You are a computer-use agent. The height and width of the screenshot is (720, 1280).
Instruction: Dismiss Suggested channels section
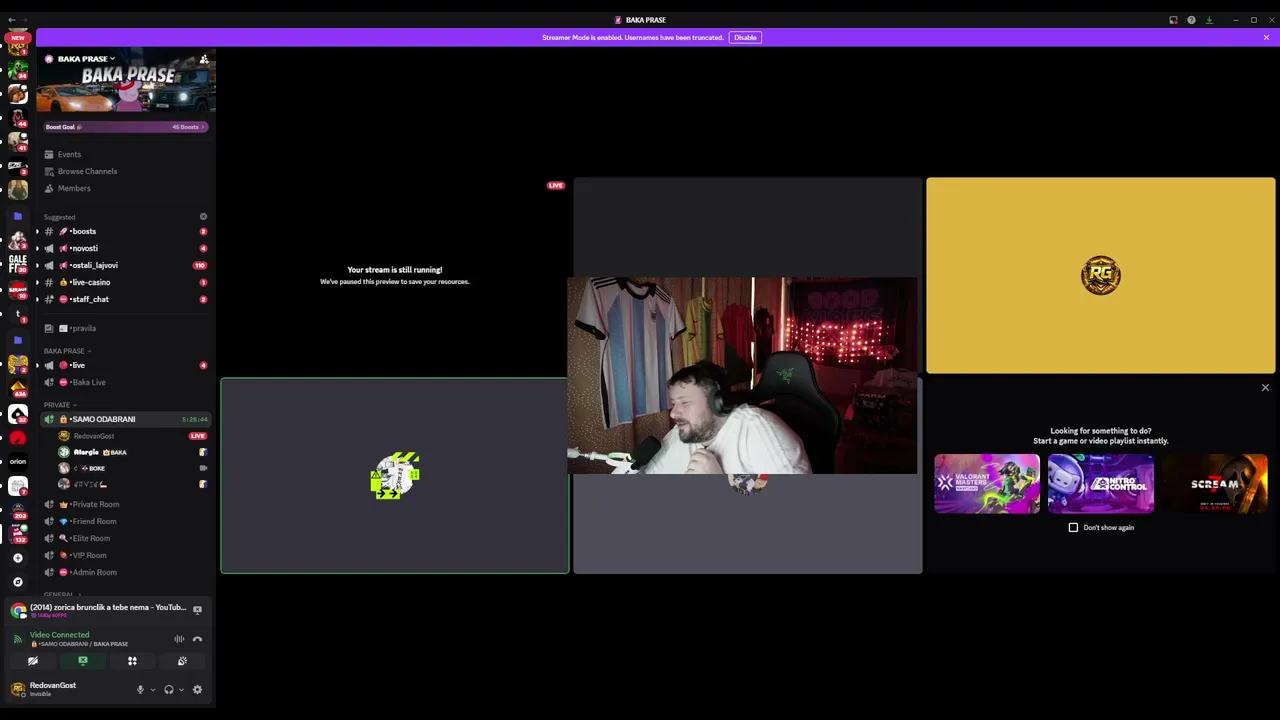coord(203,217)
